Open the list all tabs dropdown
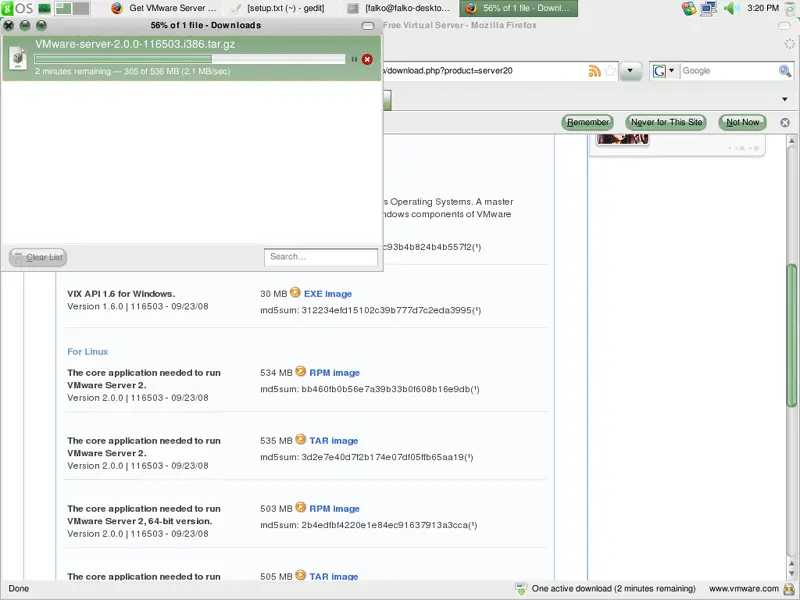Image resolution: width=800 pixels, height=600 pixels. click(785, 99)
